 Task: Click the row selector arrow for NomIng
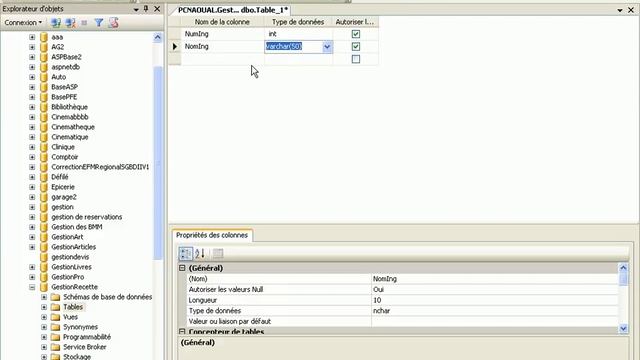pyautogui.click(x=175, y=47)
